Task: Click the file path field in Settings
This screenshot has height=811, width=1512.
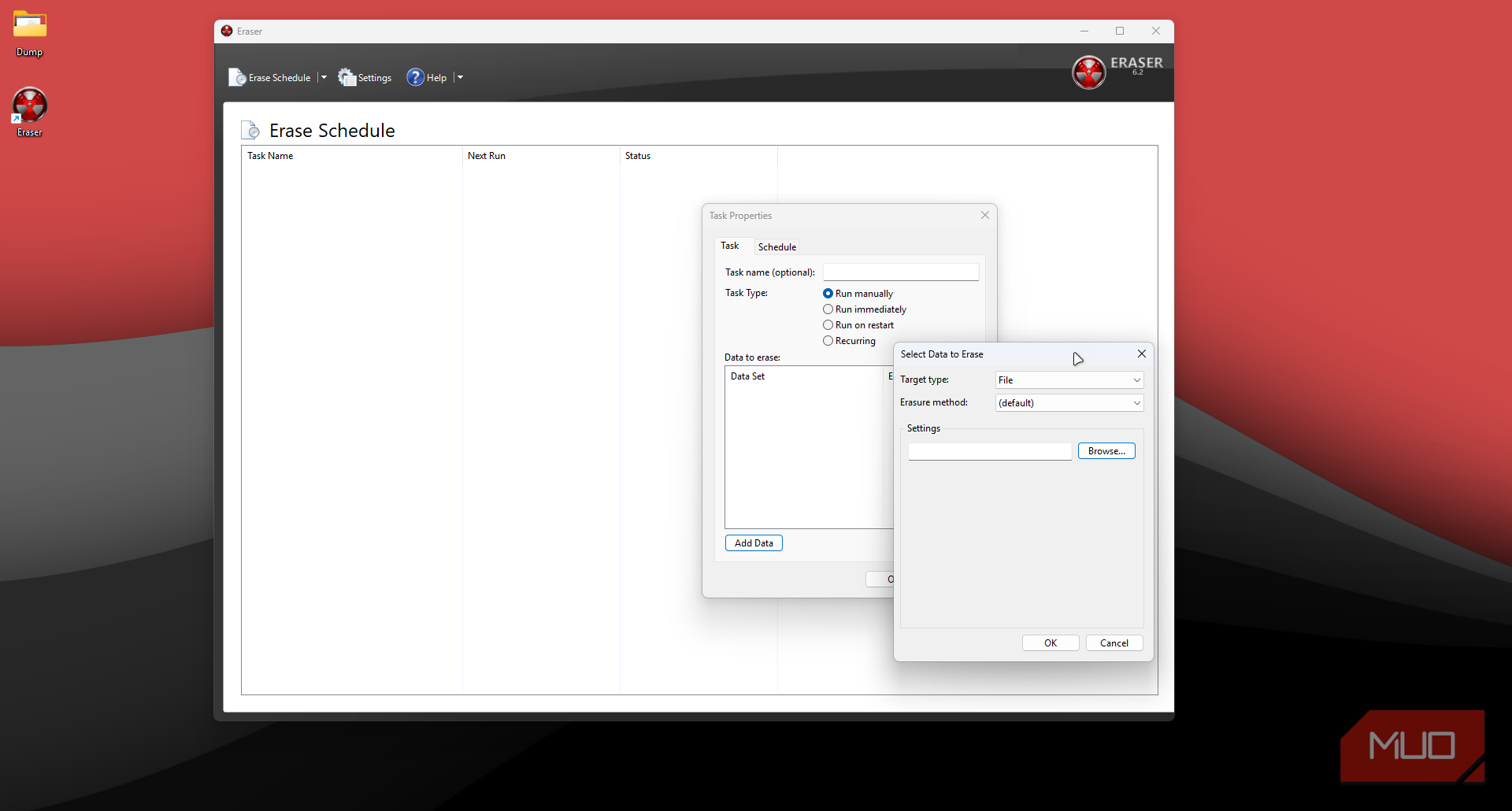Action: [990, 452]
